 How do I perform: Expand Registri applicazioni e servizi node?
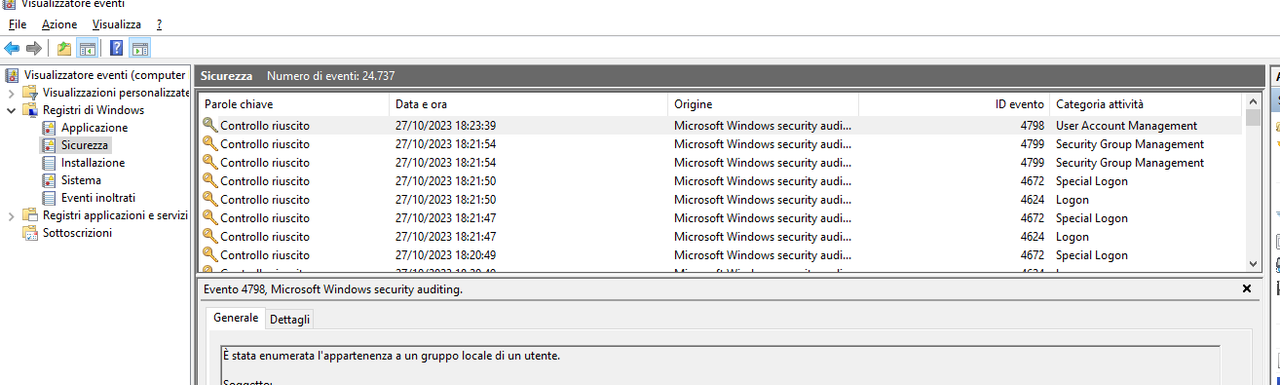[11, 215]
